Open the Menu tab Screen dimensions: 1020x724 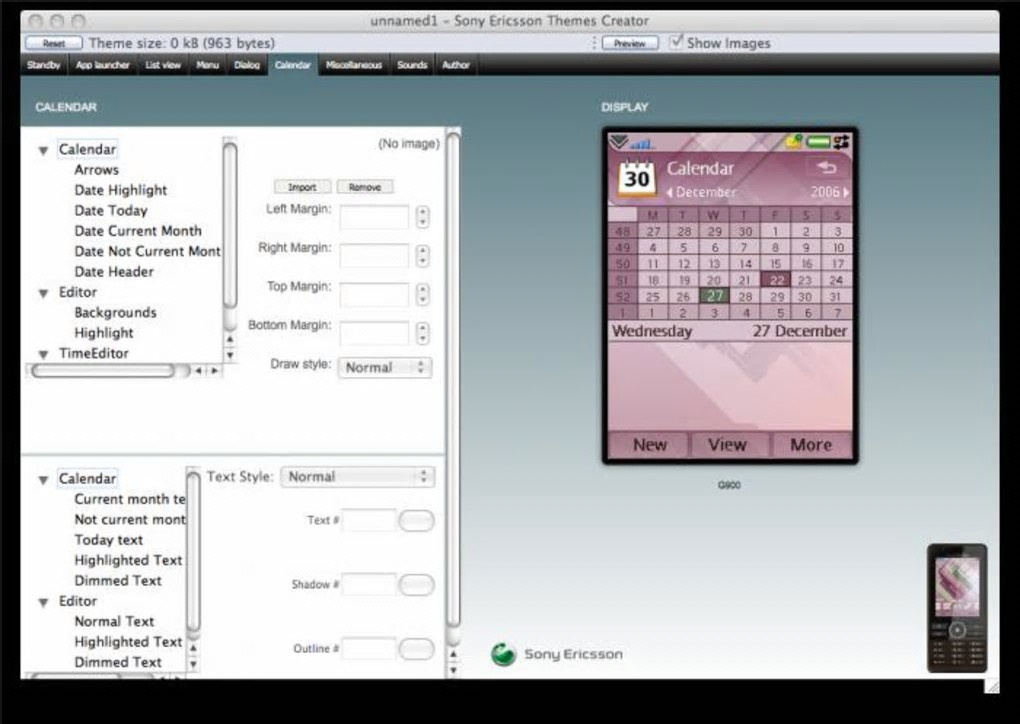pyautogui.click(x=208, y=65)
